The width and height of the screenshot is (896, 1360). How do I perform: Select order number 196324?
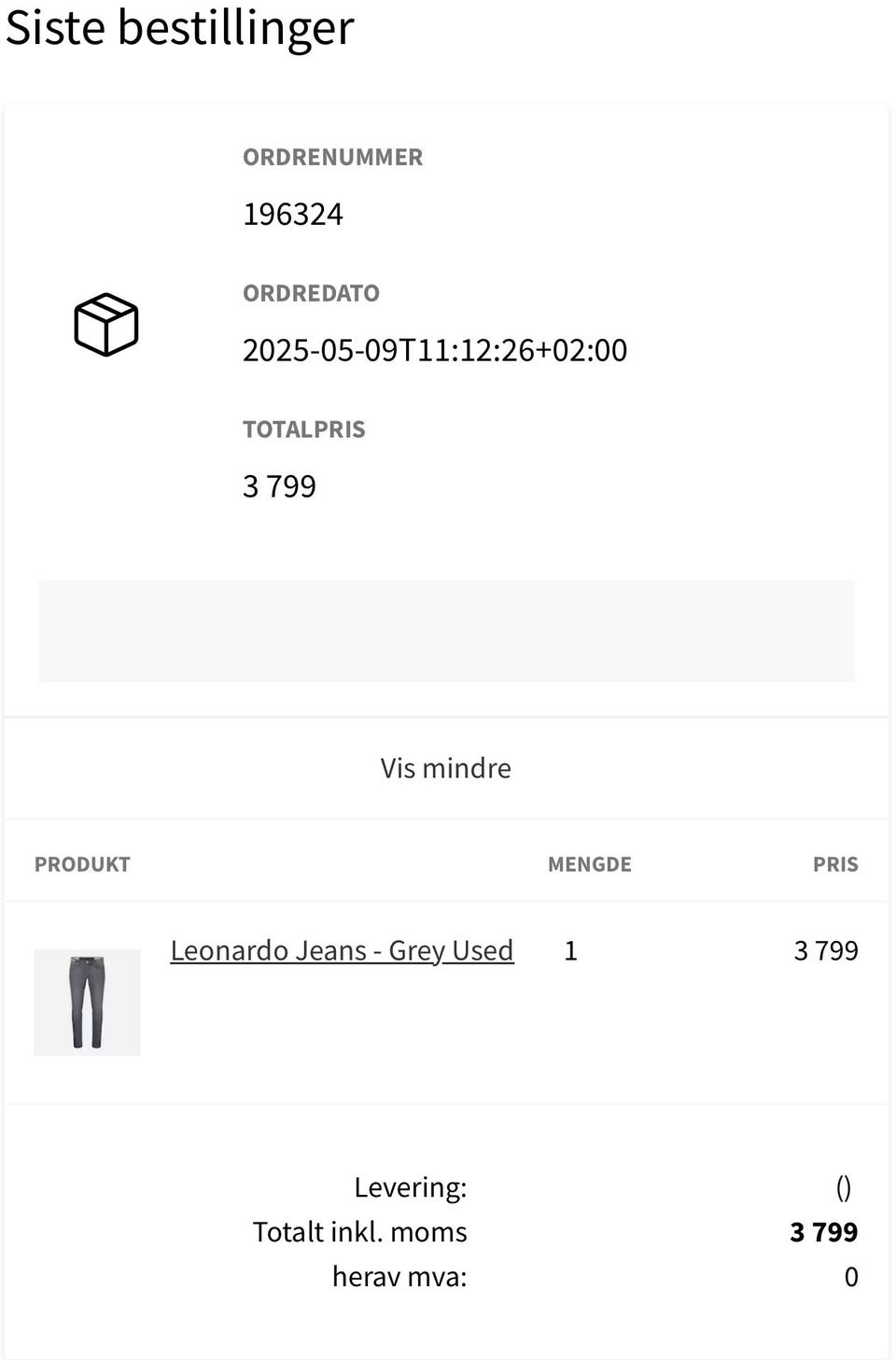pos(292,214)
